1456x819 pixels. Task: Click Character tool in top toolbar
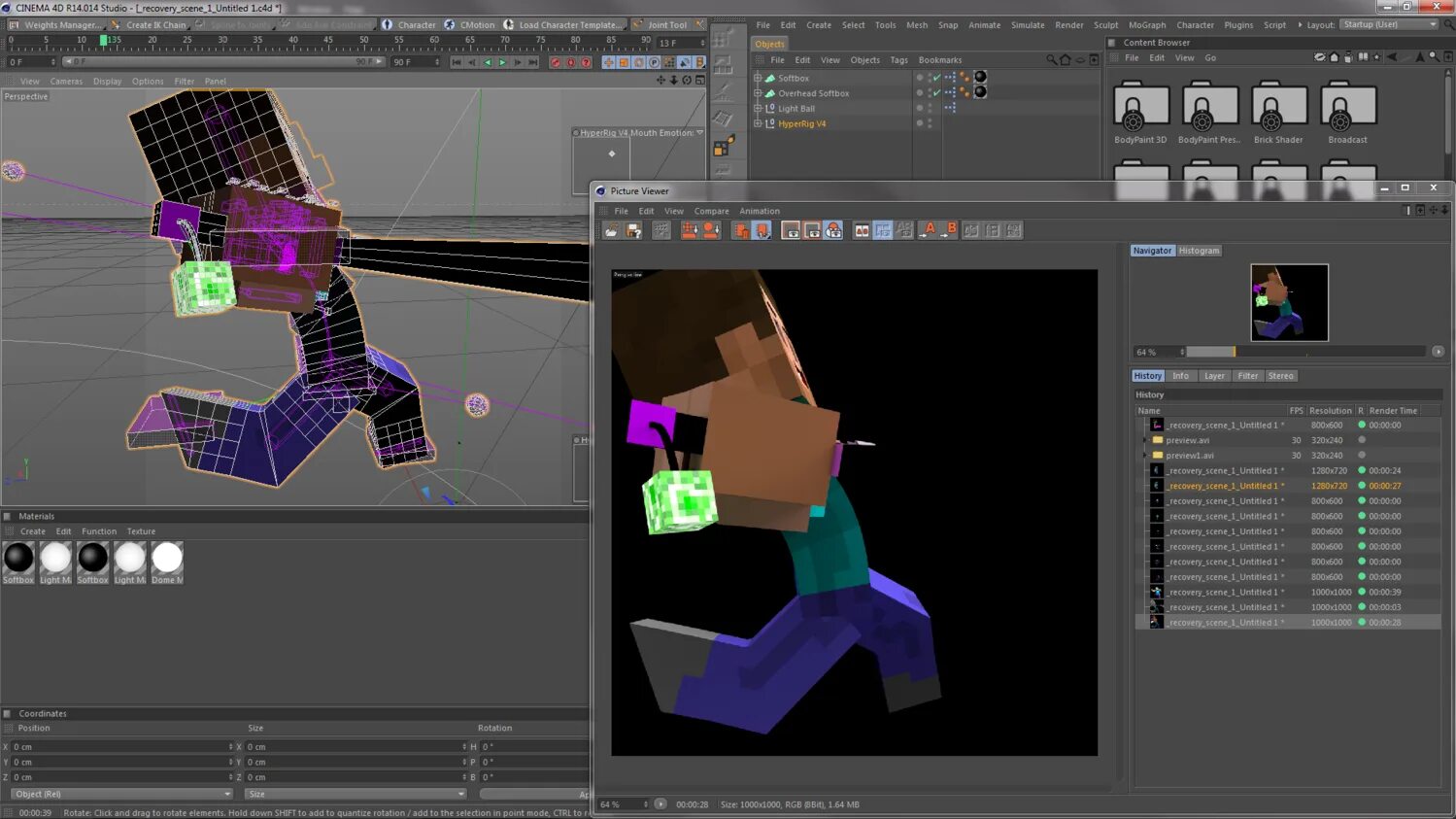(409, 24)
